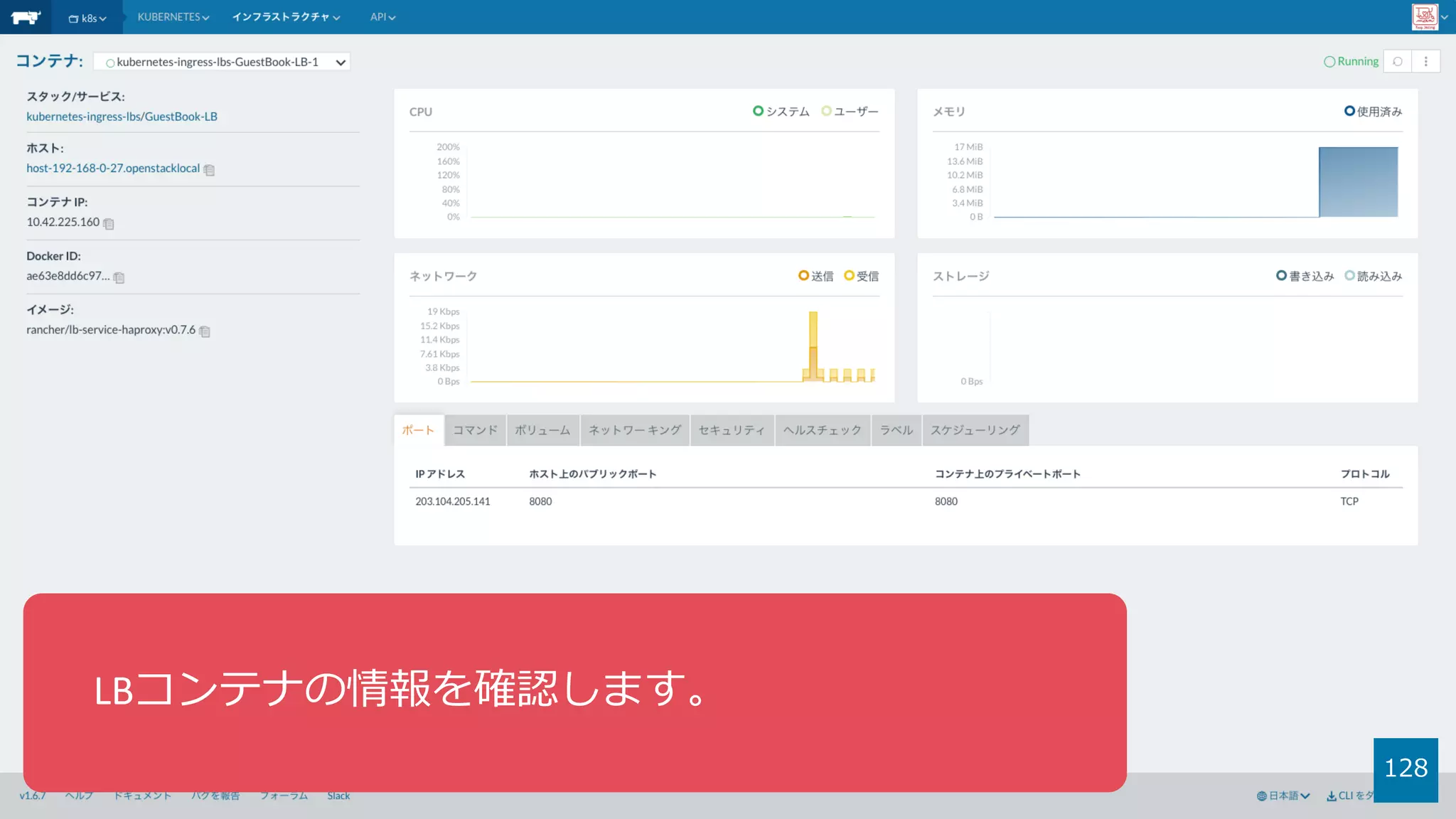Toggle the ユーザー CPU legend series
Image resolution: width=1456 pixels, height=819 pixels.
click(x=850, y=112)
